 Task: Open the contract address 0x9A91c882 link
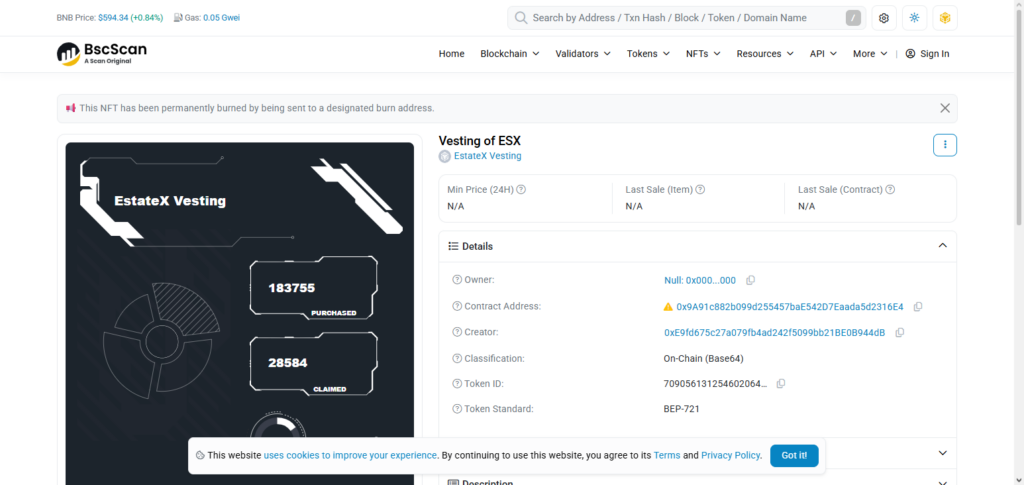790,307
